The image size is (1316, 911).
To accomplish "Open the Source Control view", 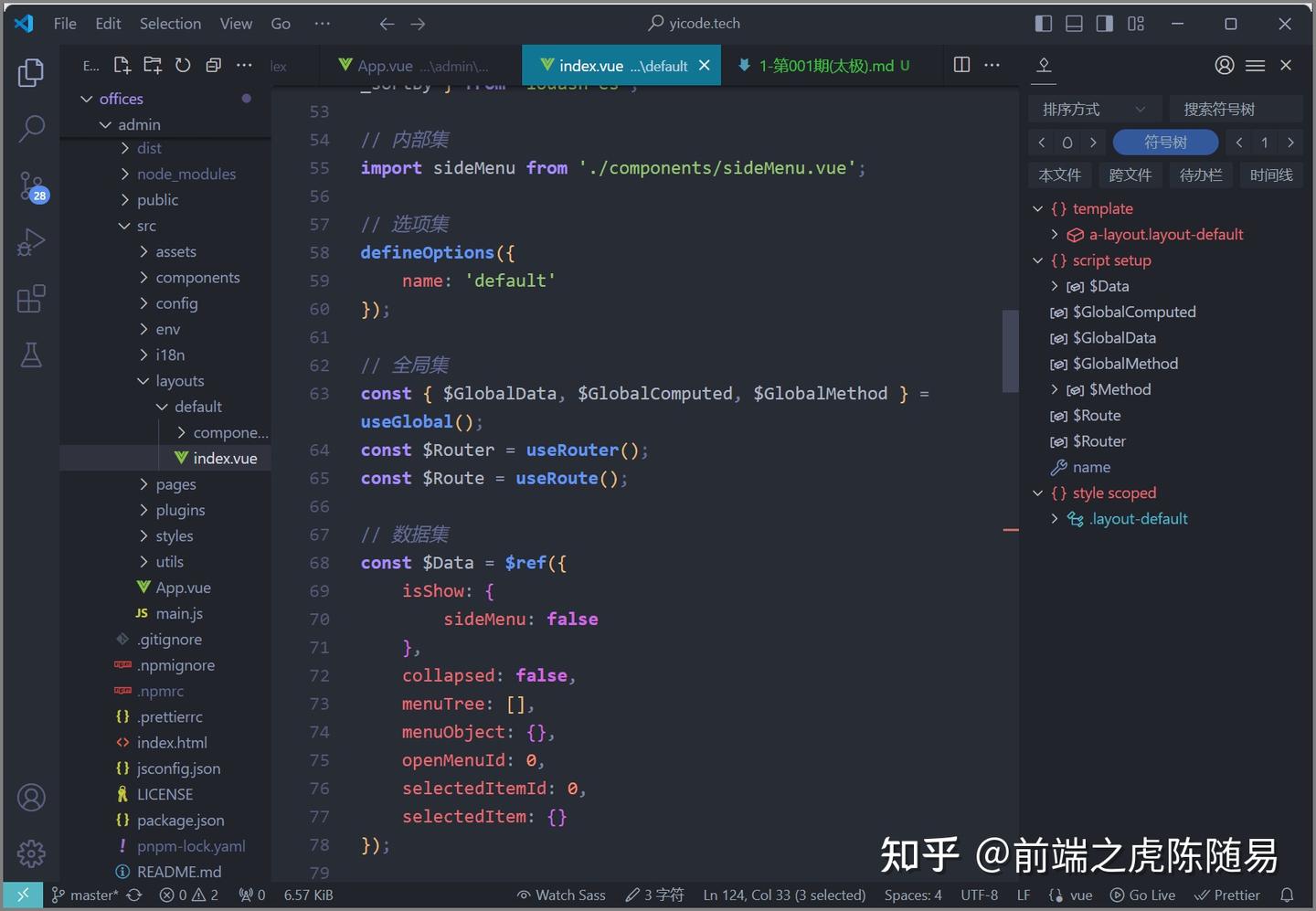I will pos(30,185).
